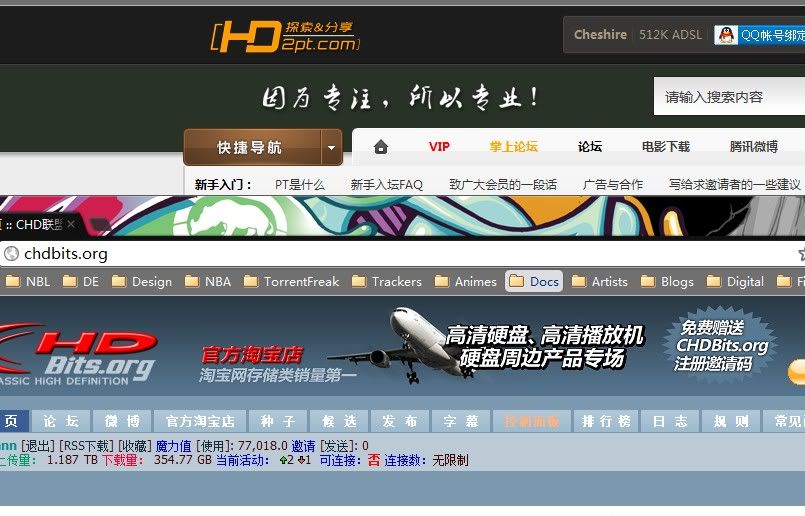
Task: Open the 日志 menu item
Action: pos(670,421)
